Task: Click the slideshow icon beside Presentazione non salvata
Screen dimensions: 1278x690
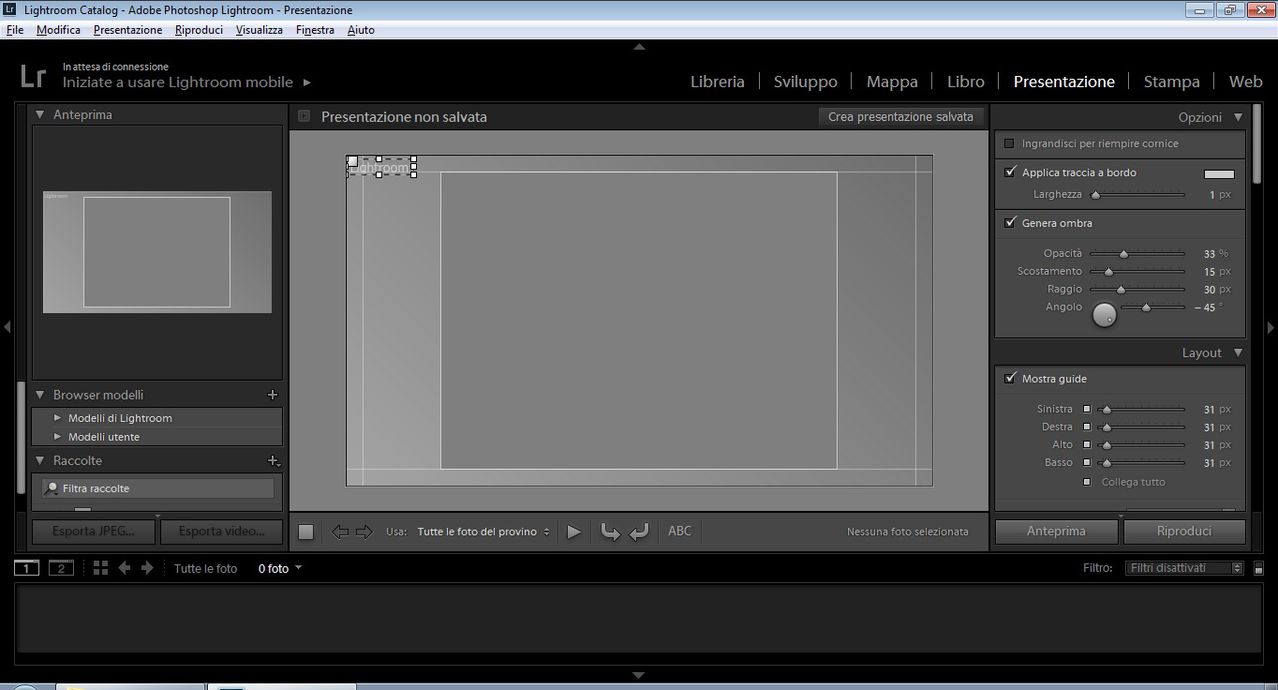Action: [x=304, y=117]
